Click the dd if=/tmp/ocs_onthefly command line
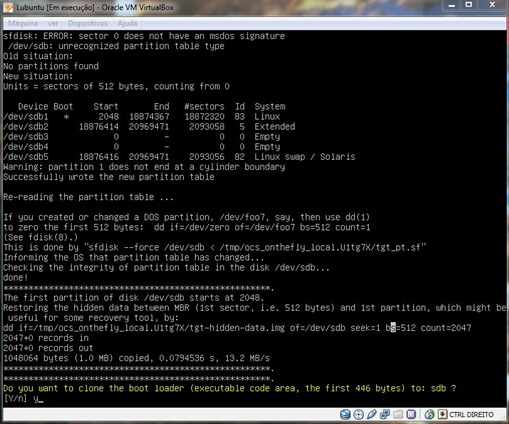The height and width of the screenshot is (424, 509). tap(237, 328)
